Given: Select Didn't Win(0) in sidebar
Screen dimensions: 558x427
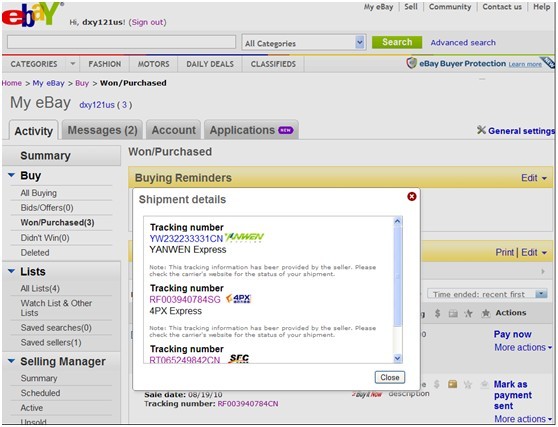Looking at the screenshot, I should [x=45, y=238].
